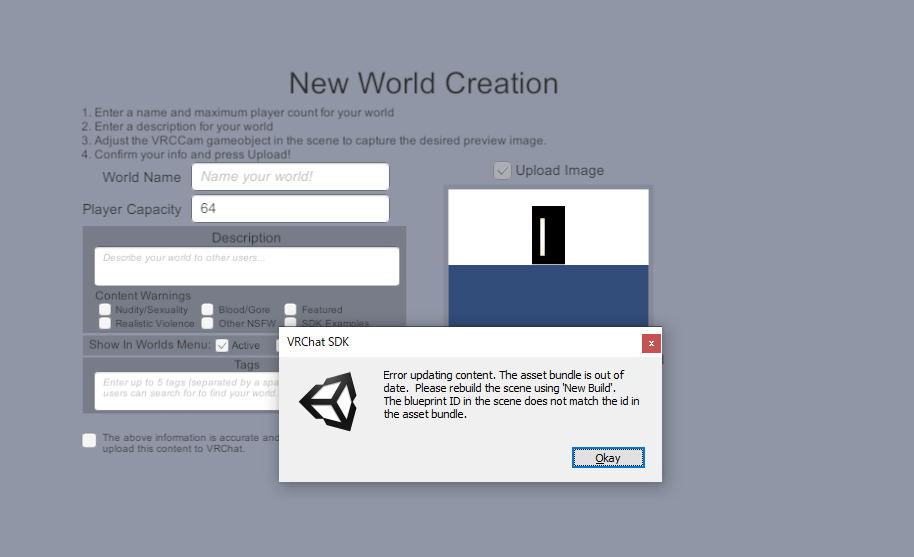Click instruction step 3 about VRCCam
Screen dimensions: 914x557
[314, 140]
